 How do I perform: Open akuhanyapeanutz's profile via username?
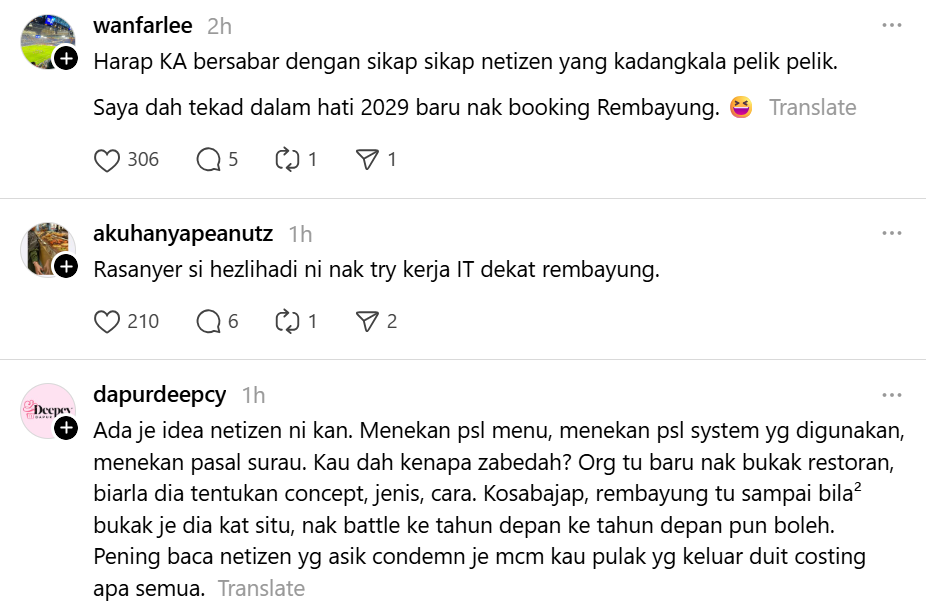[x=182, y=234]
